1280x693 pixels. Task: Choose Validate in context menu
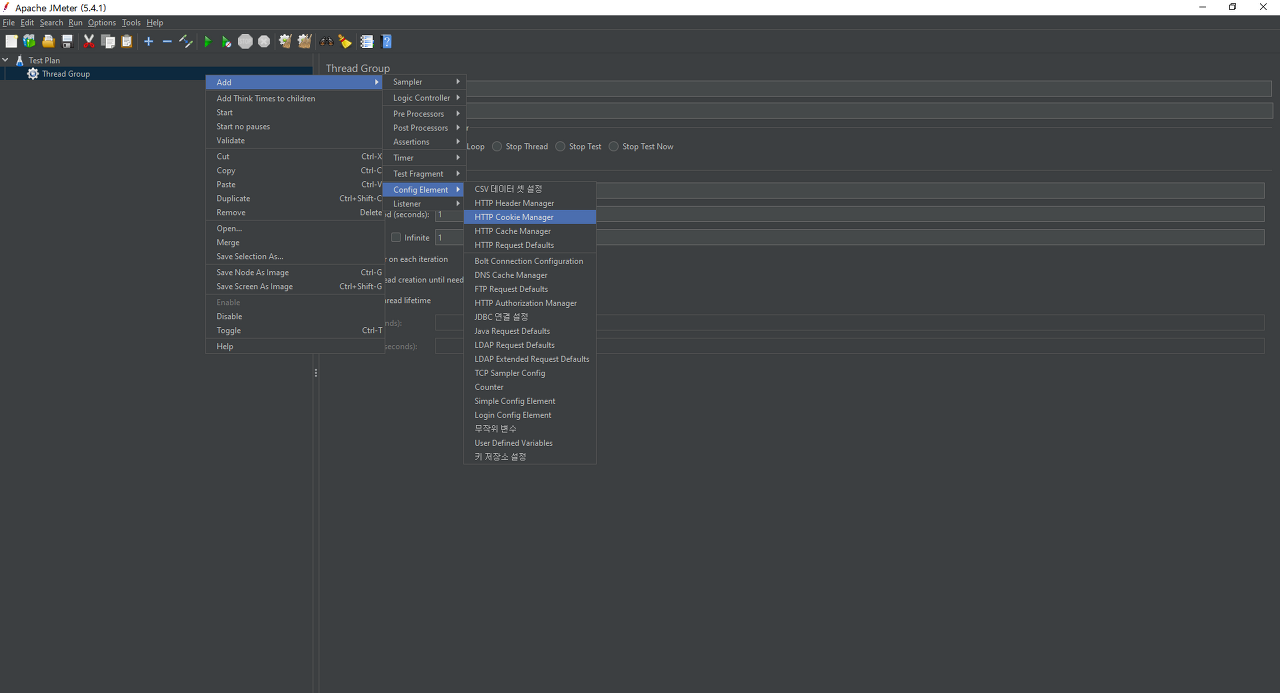tap(295, 140)
